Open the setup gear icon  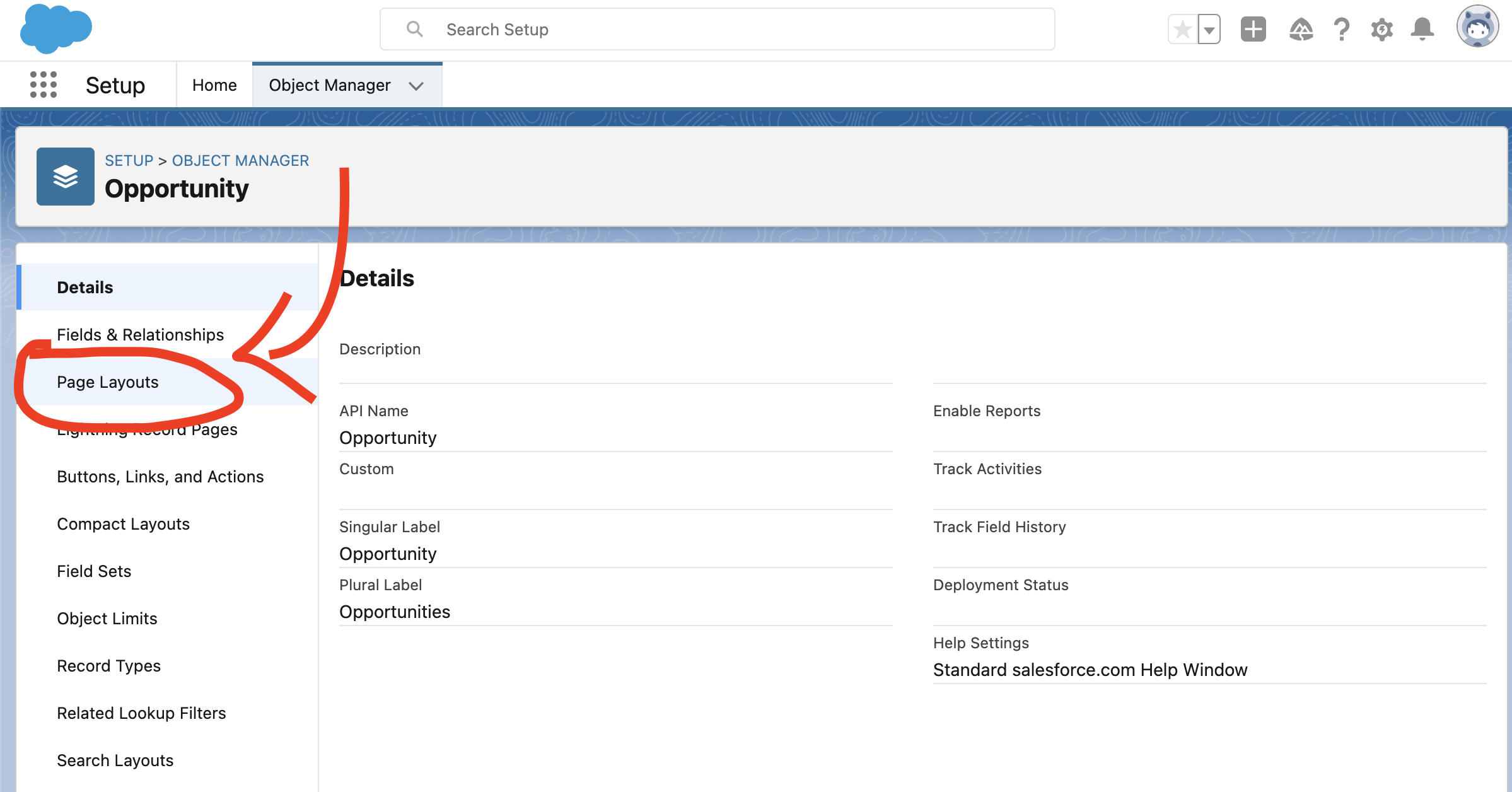[1381, 30]
